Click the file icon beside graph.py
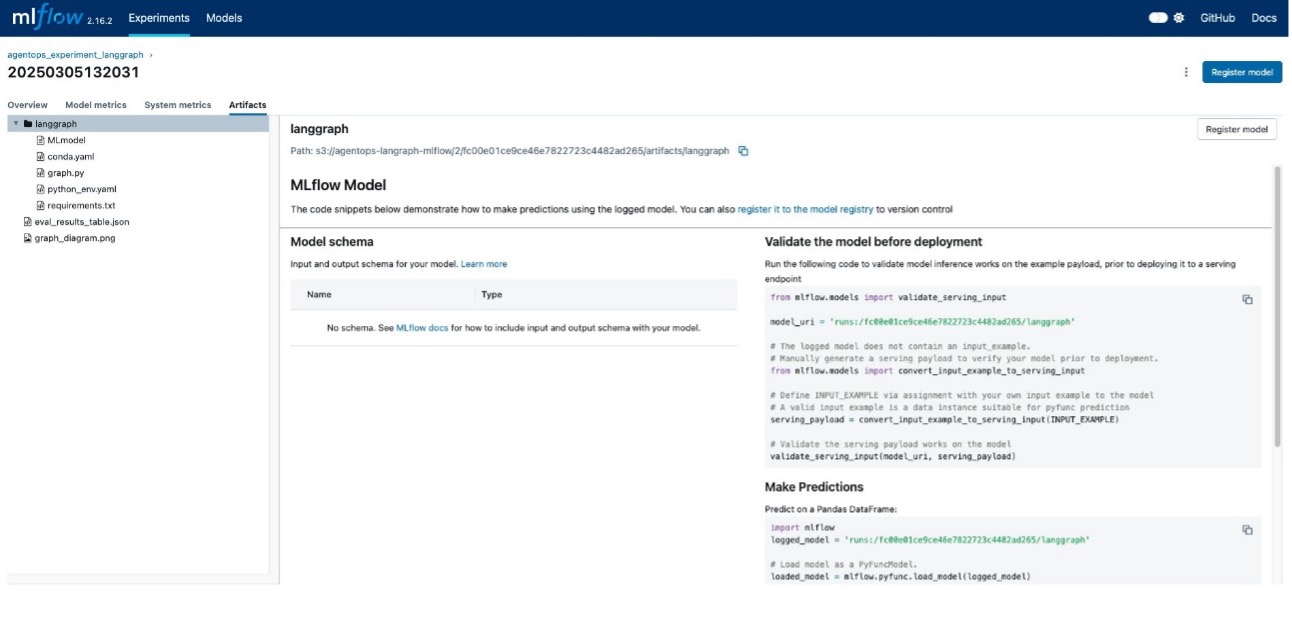Viewport: 1292px width, 635px height. point(41,173)
